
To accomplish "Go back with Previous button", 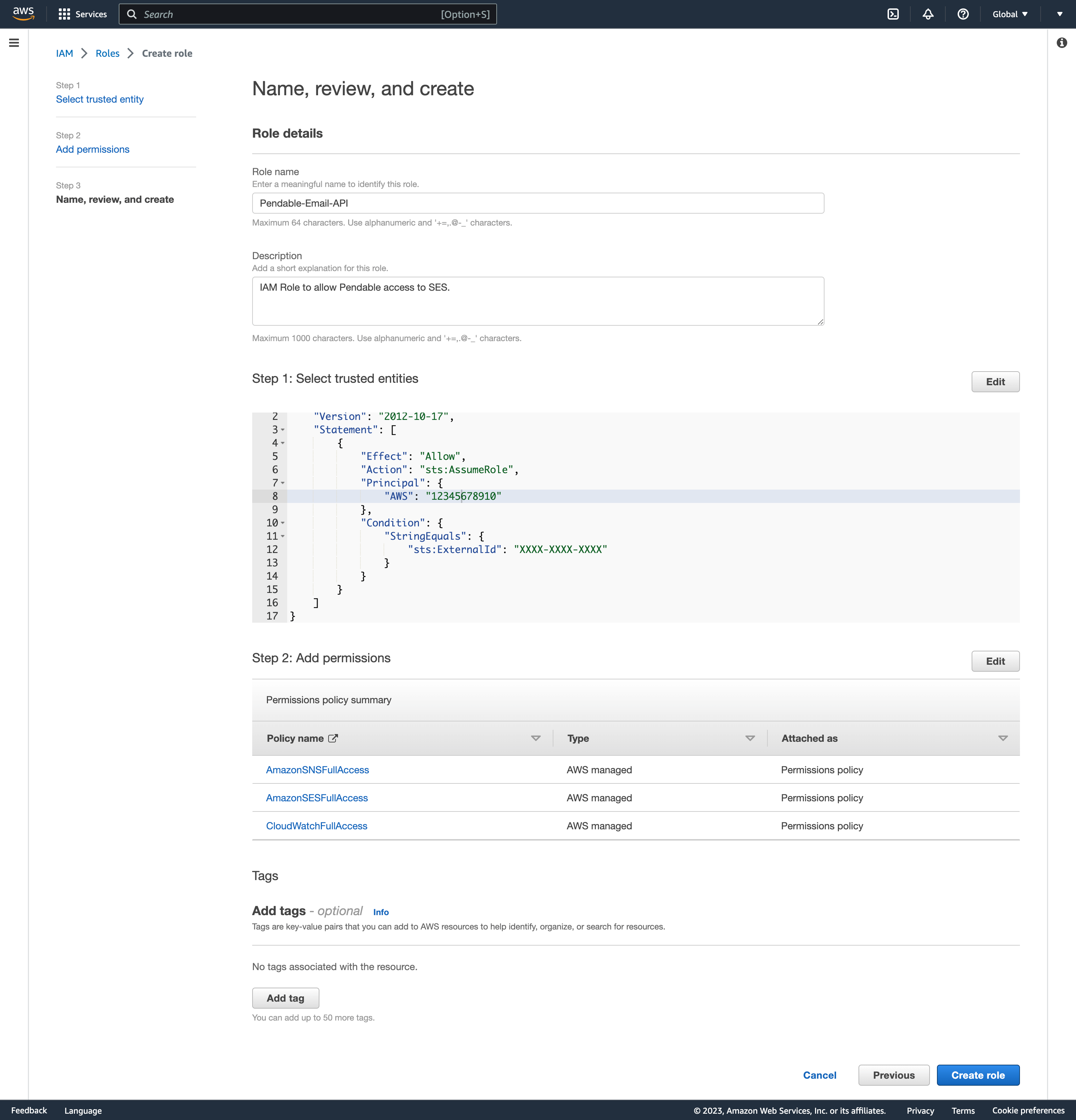I will pyautogui.click(x=893, y=1075).
